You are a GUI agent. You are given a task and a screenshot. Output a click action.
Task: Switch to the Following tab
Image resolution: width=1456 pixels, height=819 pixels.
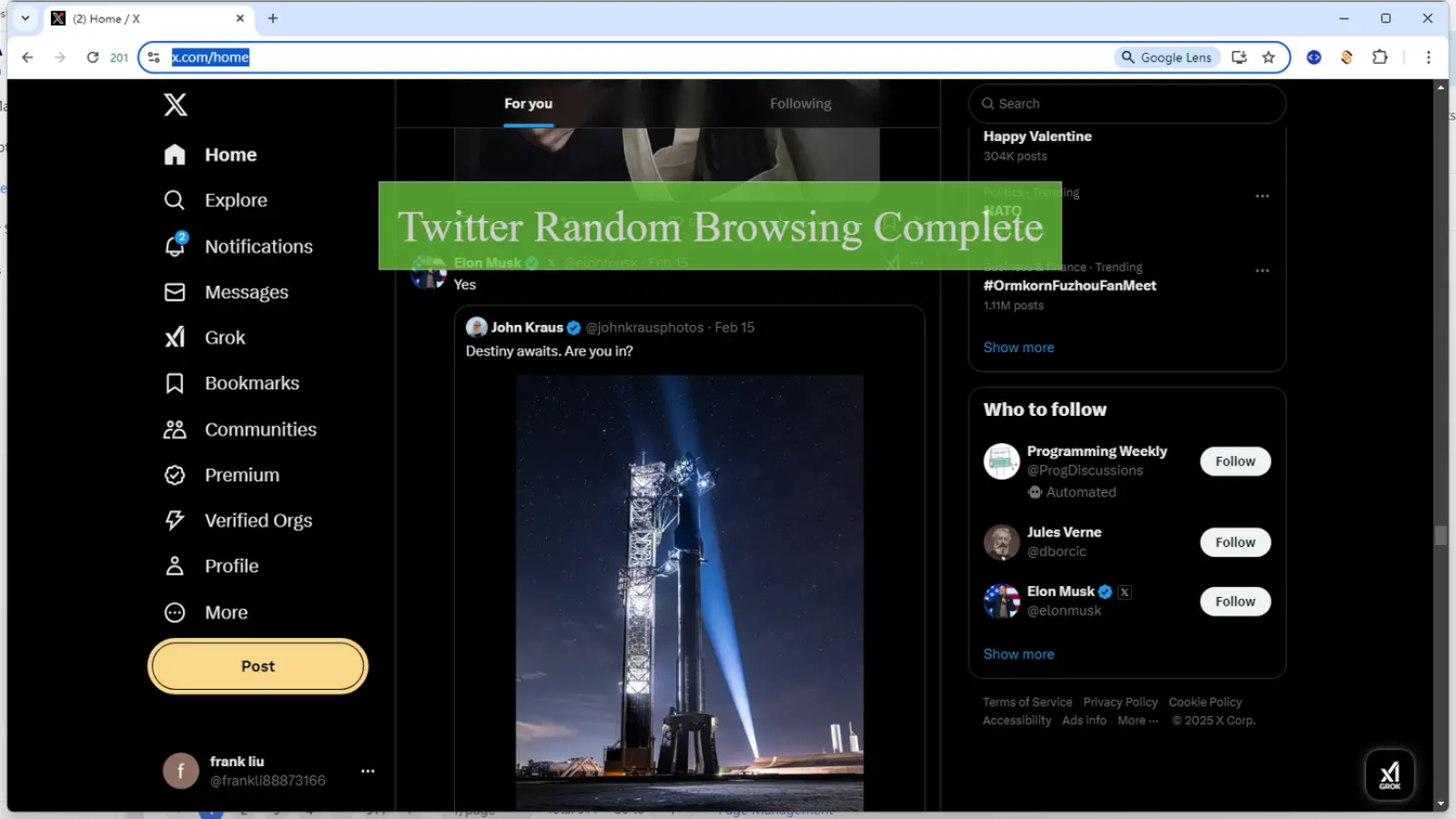(x=801, y=104)
